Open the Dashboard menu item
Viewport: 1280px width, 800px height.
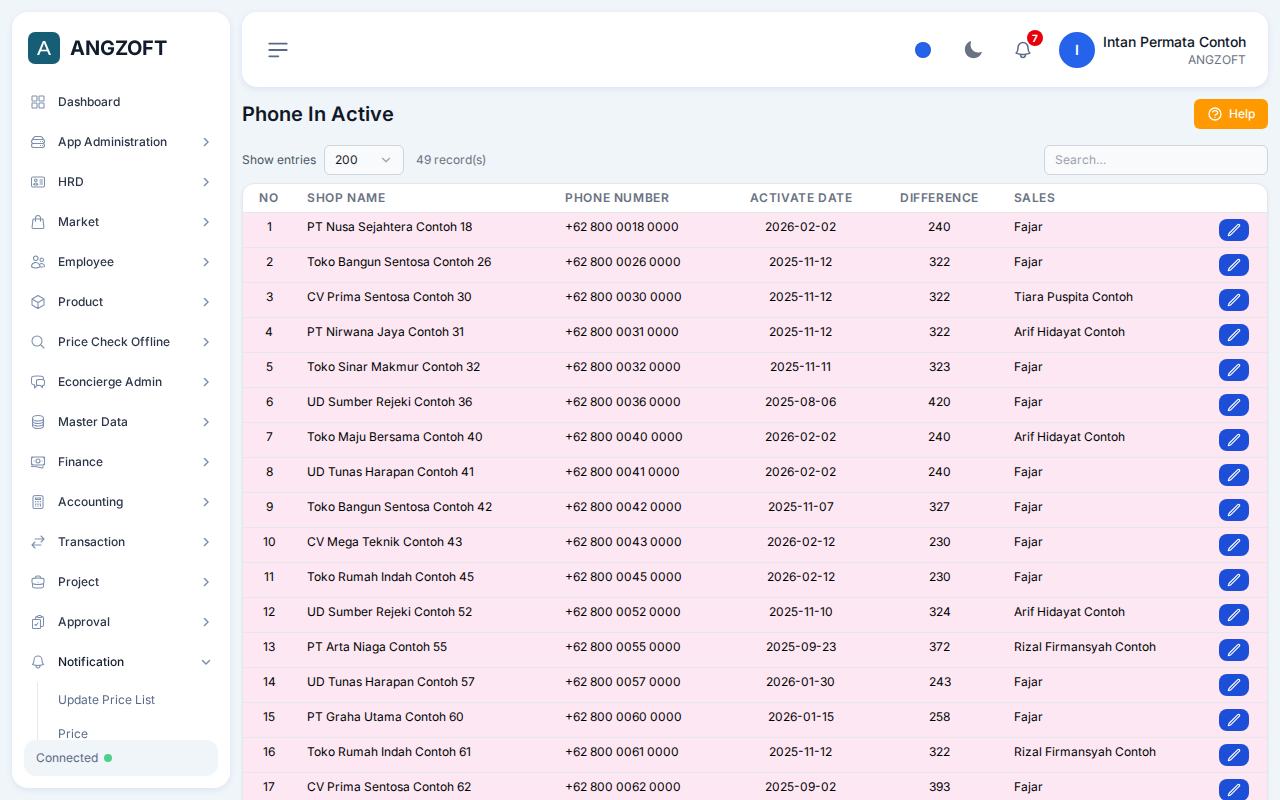121,102
